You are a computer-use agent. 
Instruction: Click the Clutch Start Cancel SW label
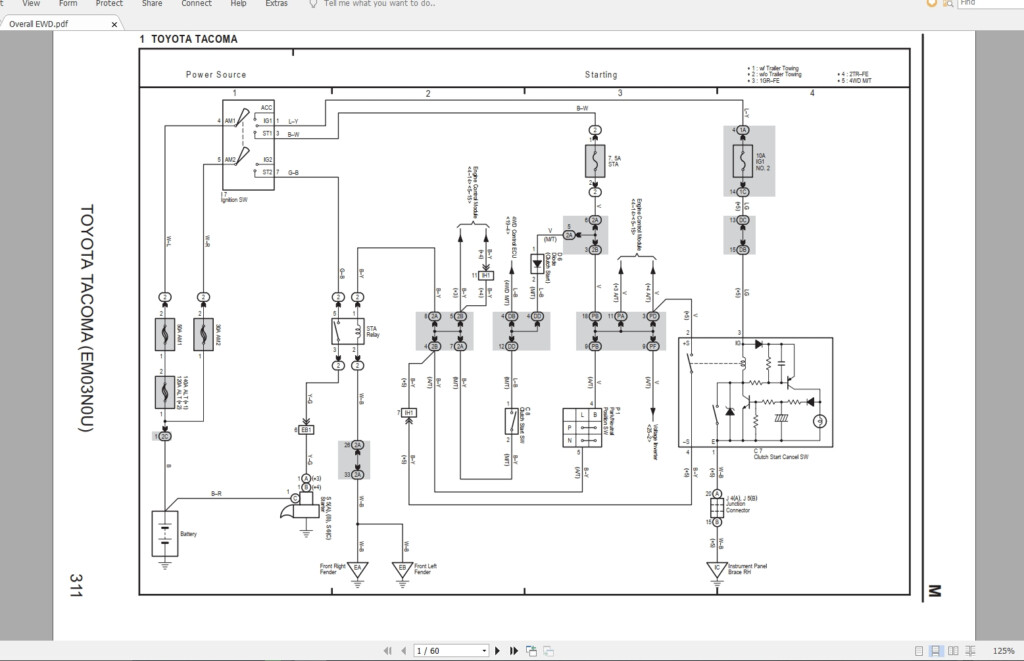[781, 457]
